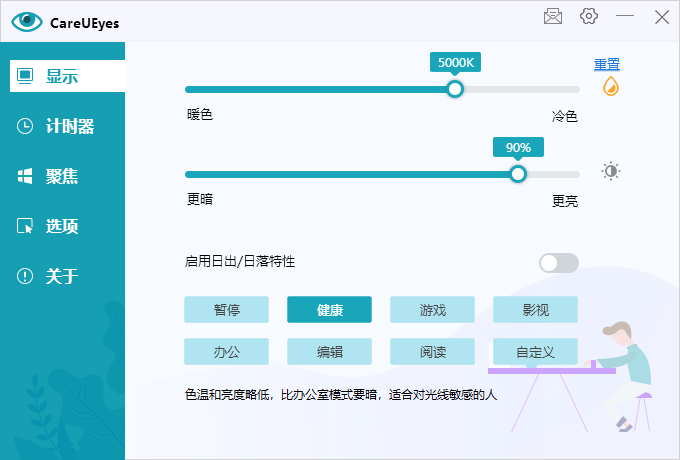Click the color temperature slider handle at 5000K

[x=455, y=89]
